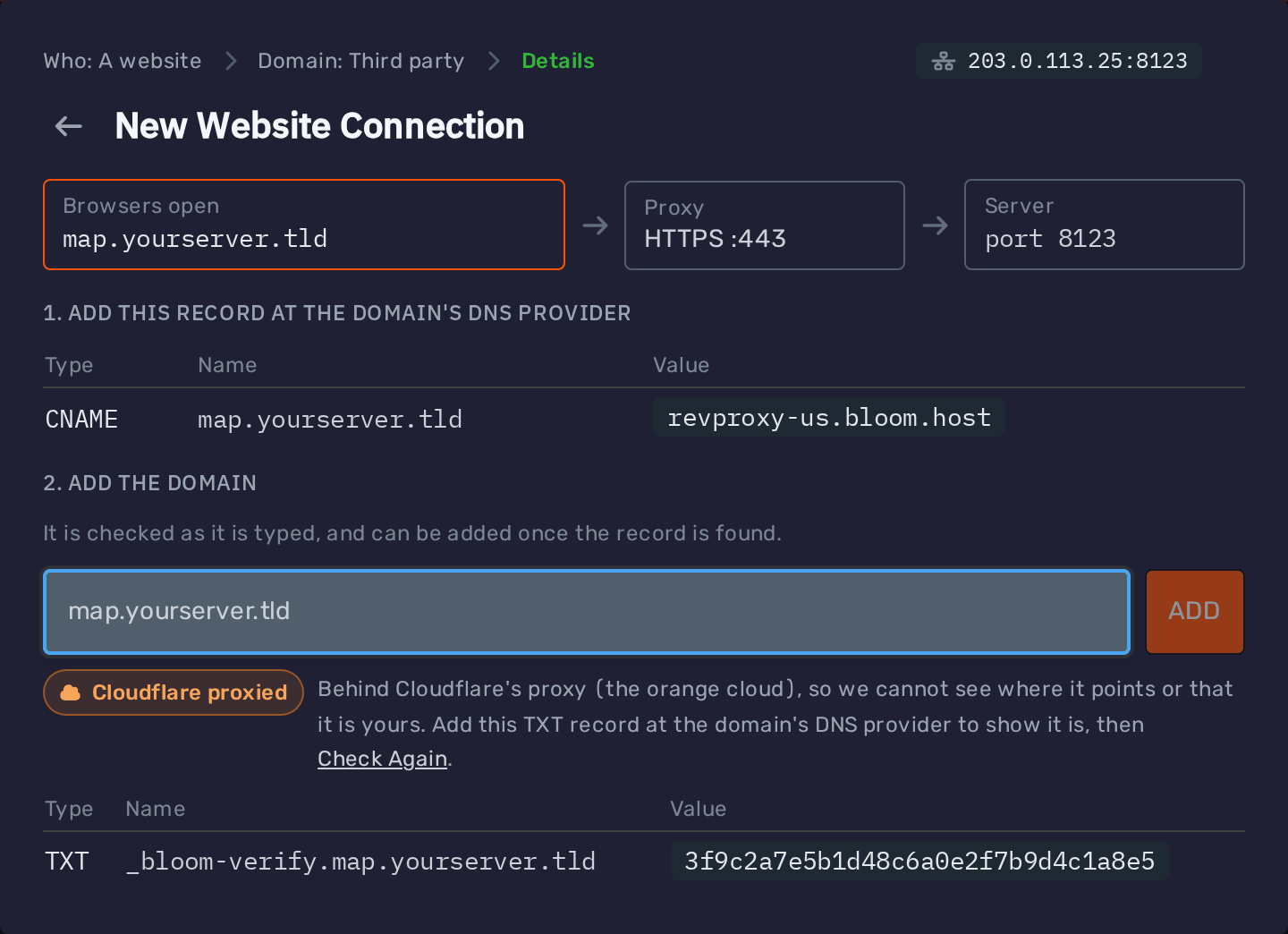Click the CNAME record name map.yourserver.tld
1288x934 pixels.
(x=330, y=419)
